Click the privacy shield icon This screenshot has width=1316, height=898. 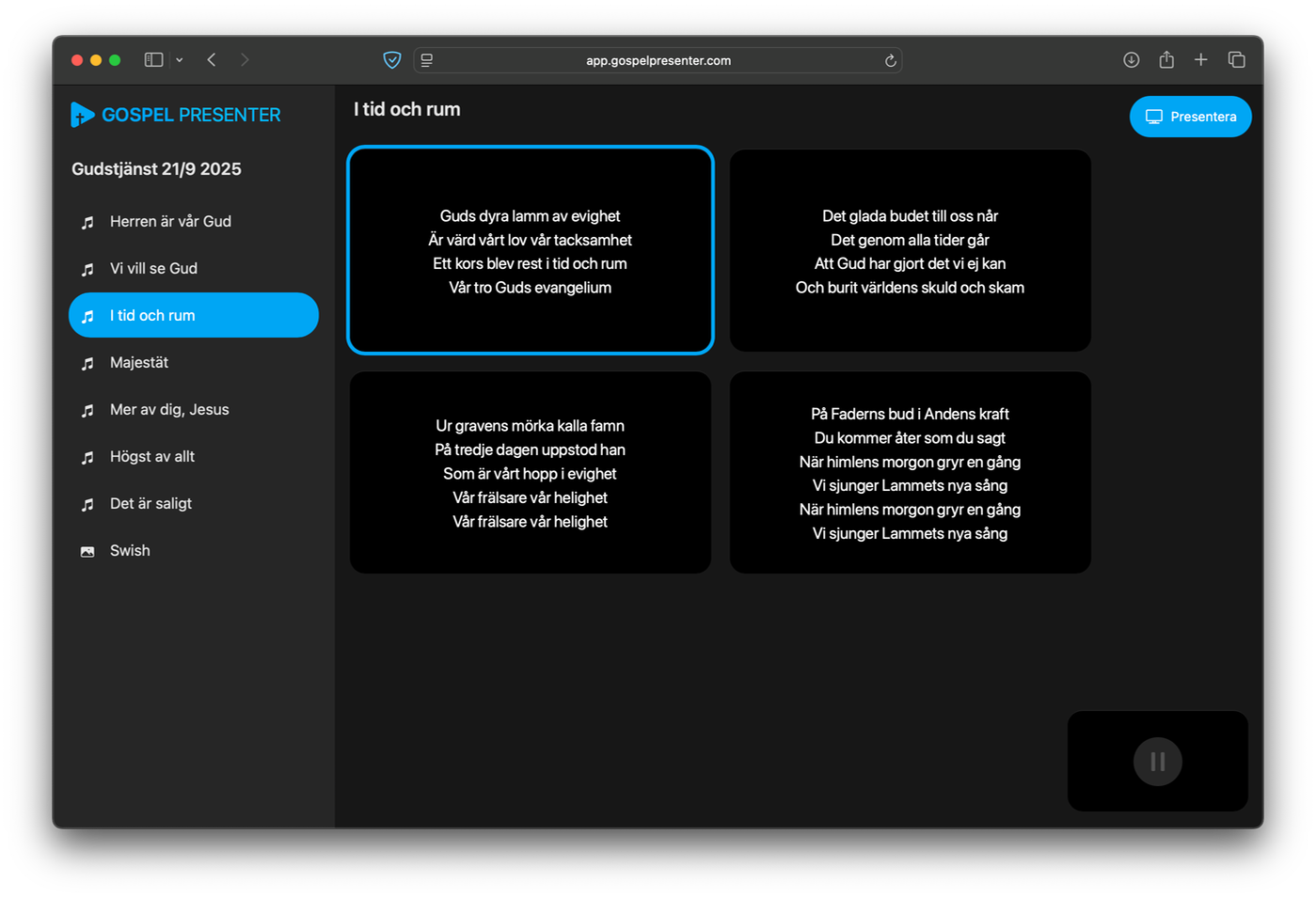point(392,60)
